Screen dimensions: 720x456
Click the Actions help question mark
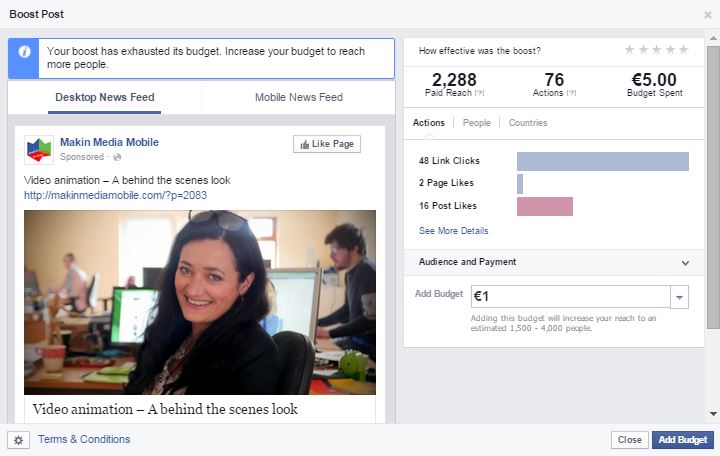pos(571,93)
